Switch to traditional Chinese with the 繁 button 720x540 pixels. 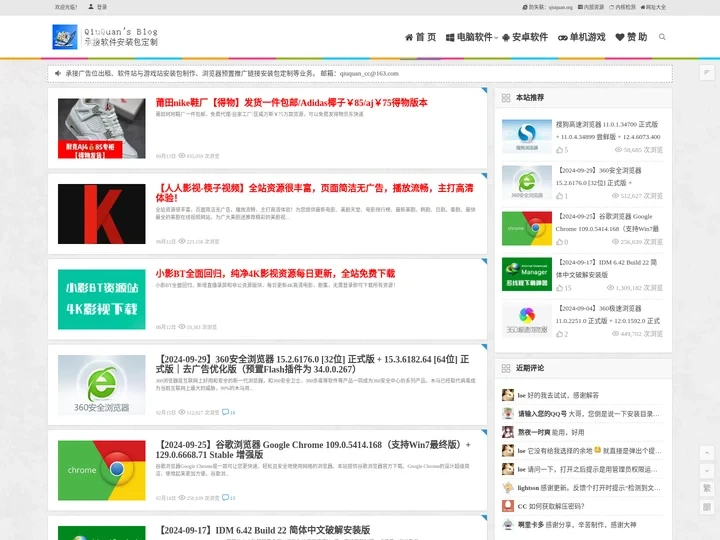point(707,489)
